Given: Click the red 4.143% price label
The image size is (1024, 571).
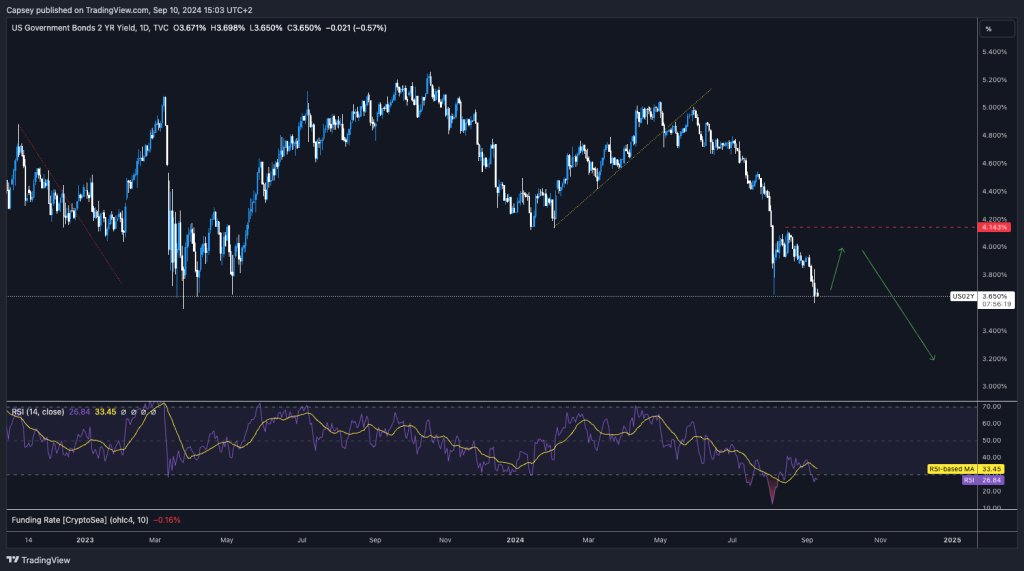Looking at the screenshot, I should (994, 229).
